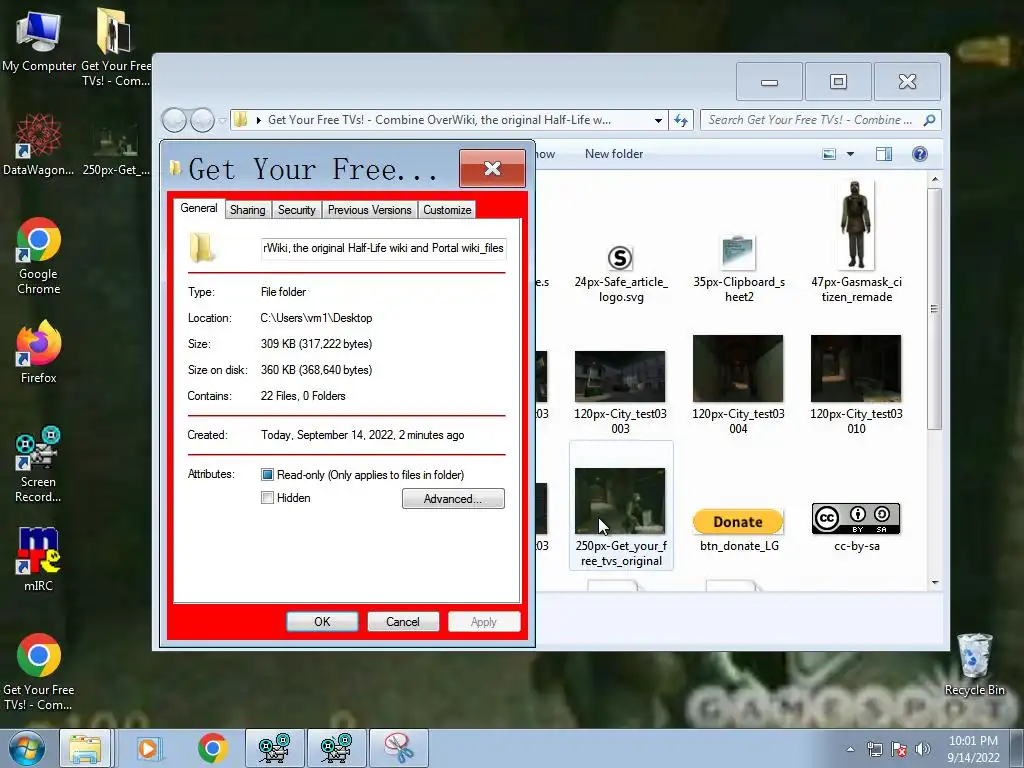Show hidden tray icons arrow
The image size is (1024, 768).
(850, 749)
